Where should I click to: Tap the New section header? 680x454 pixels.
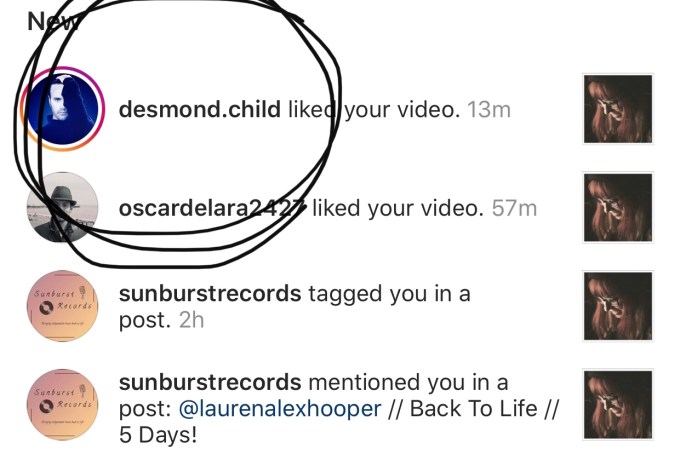coord(53,21)
